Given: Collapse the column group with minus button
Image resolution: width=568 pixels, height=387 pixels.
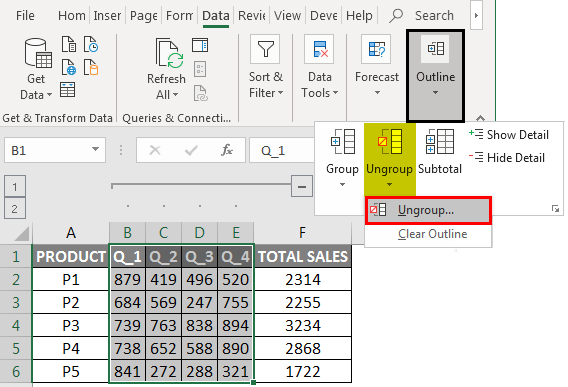Looking at the screenshot, I should coord(302,186).
